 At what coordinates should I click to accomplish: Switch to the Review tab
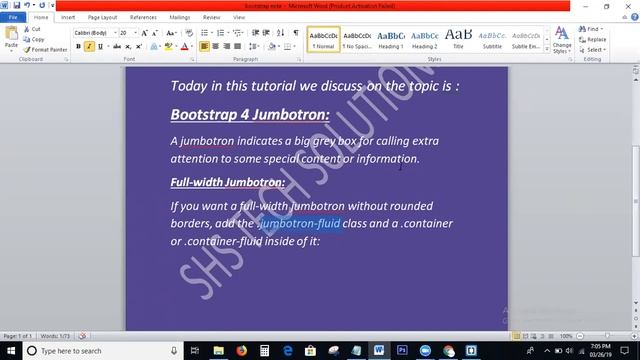pos(211,17)
